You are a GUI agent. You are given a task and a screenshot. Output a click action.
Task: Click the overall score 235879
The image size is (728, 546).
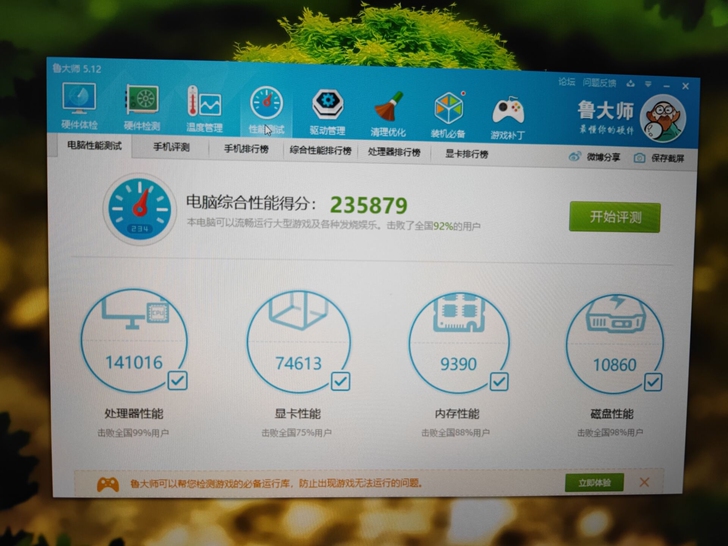point(369,205)
